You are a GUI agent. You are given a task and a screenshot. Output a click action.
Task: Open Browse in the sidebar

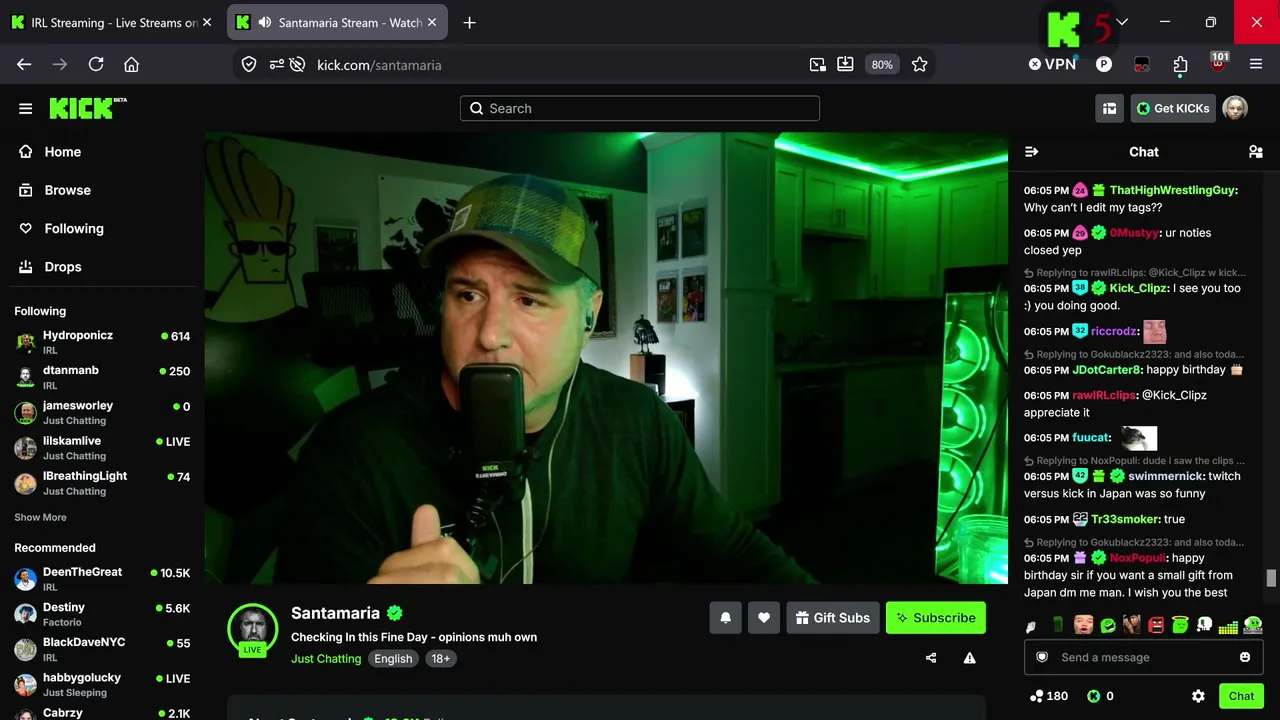pyautogui.click(x=67, y=190)
